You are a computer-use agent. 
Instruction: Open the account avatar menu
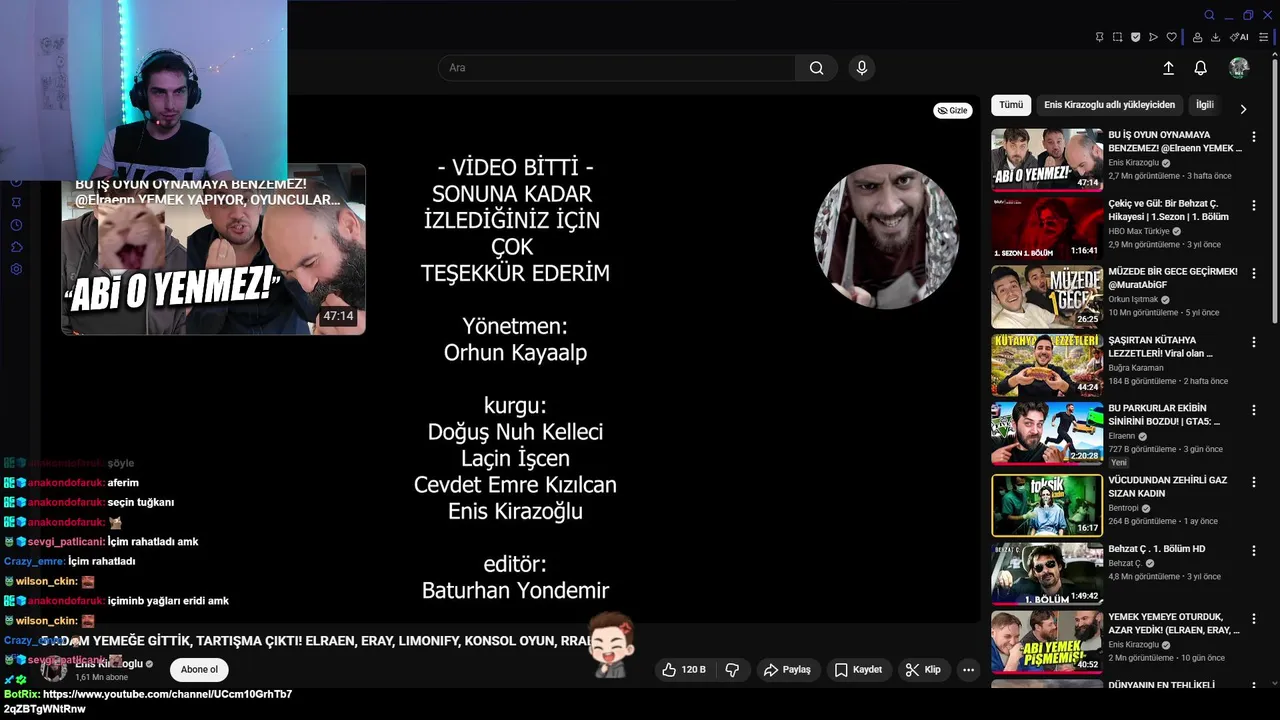1239,68
